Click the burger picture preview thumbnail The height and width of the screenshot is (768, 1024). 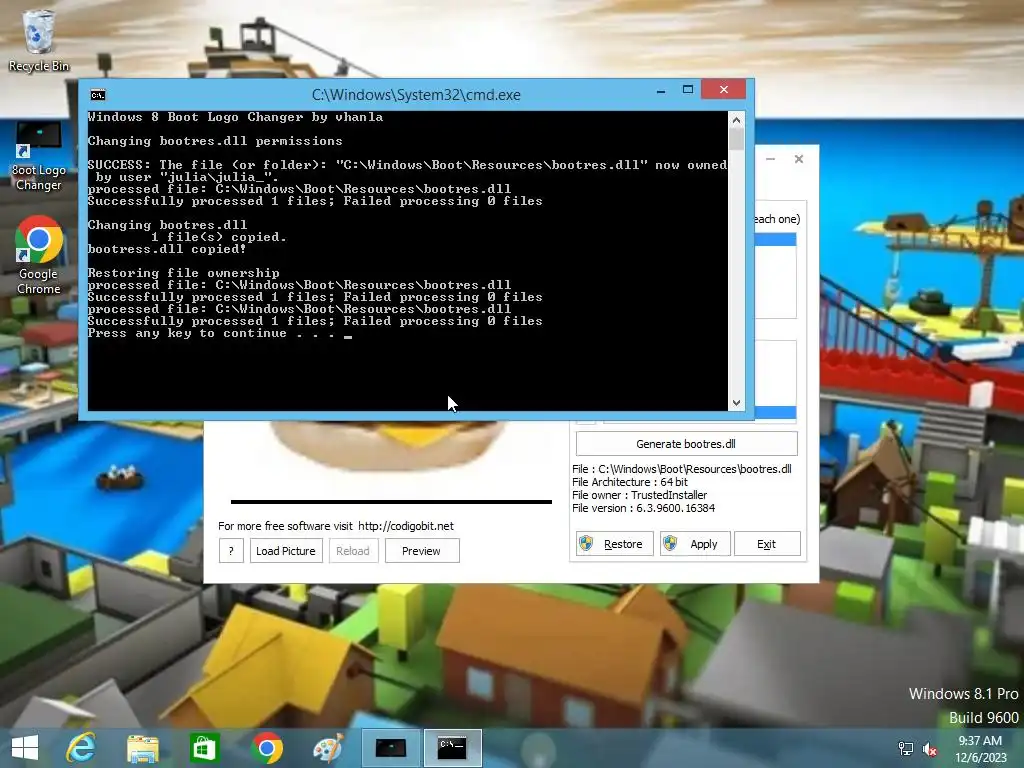tap(389, 445)
